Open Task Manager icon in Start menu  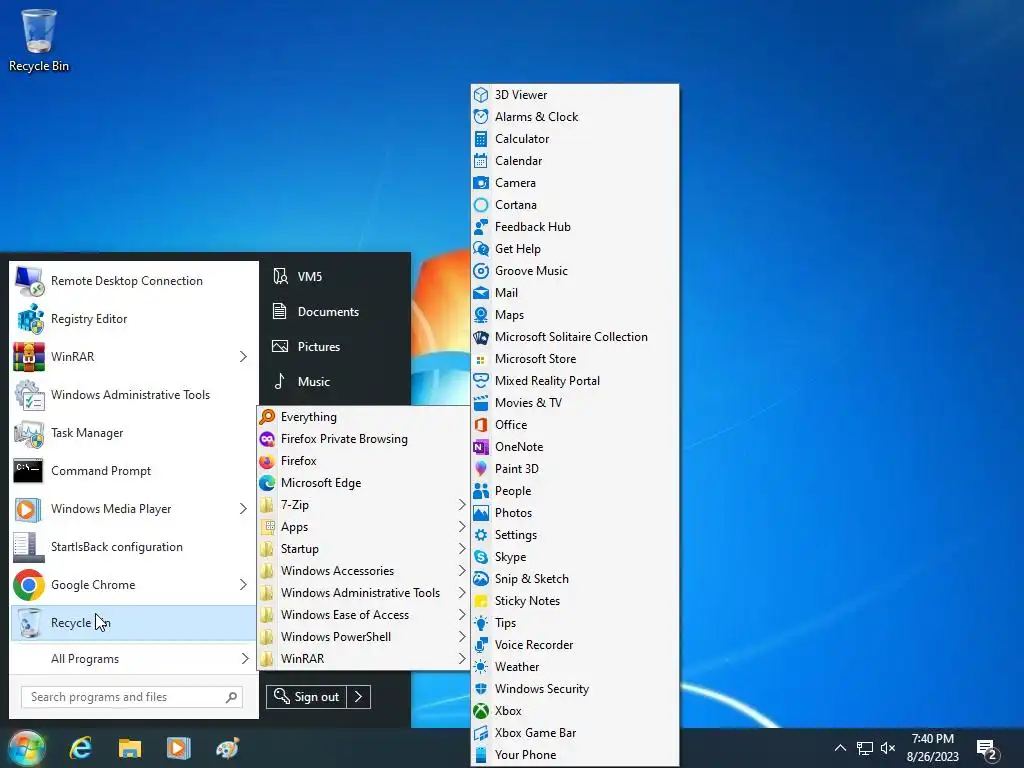(29, 433)
